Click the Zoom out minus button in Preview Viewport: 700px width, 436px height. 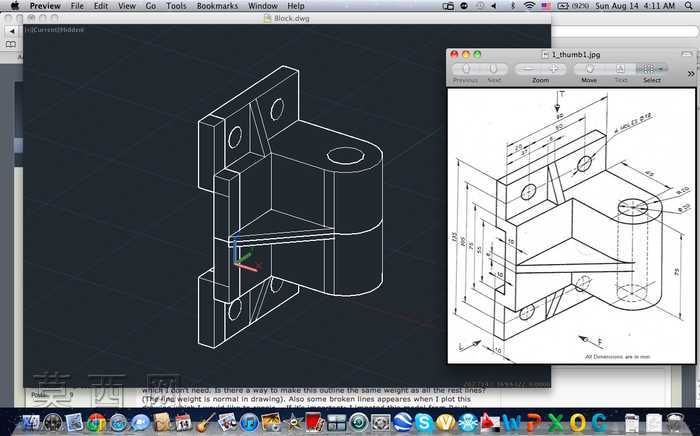528,69
